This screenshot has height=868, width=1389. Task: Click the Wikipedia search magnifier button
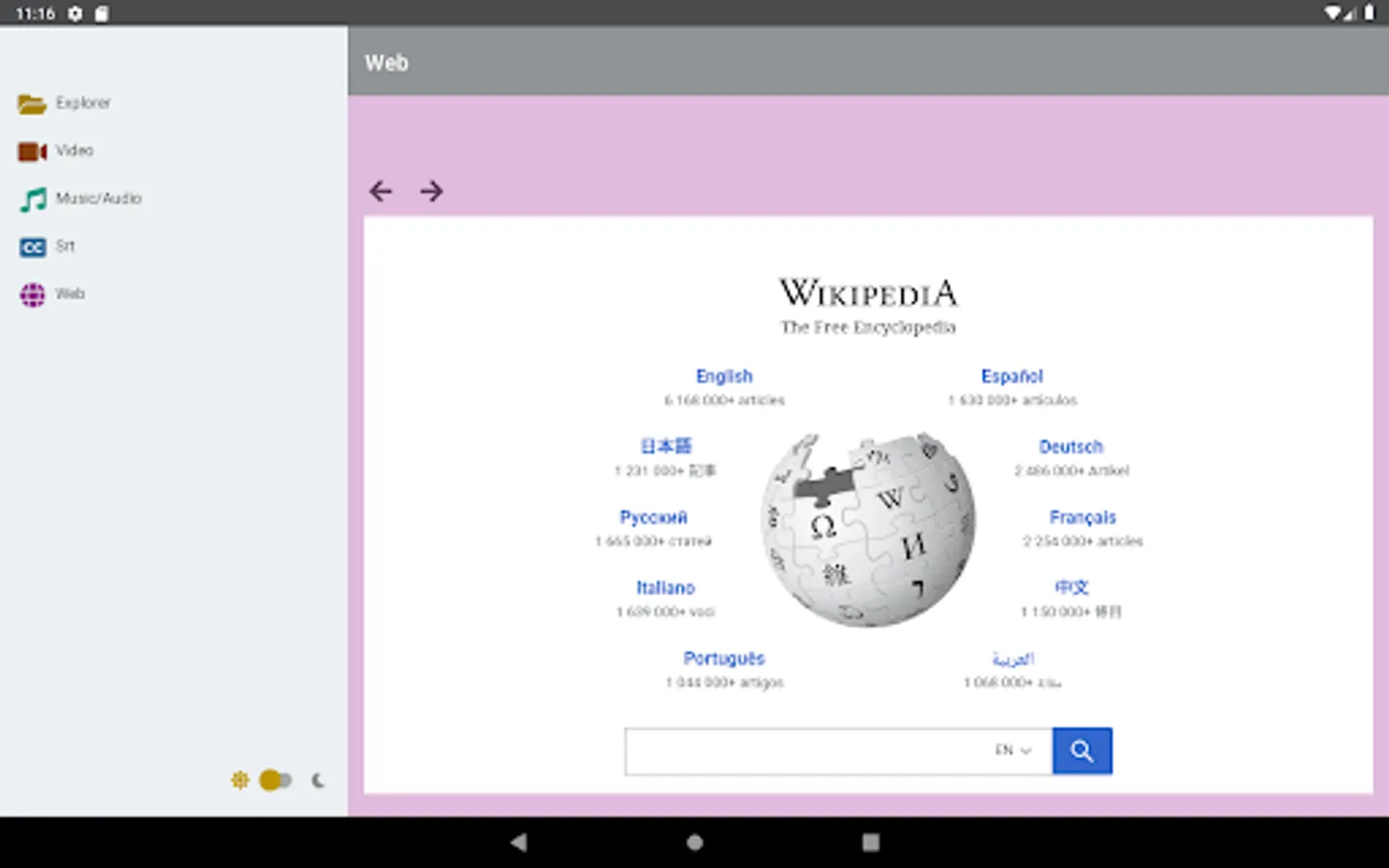(x=1081, y=750)
